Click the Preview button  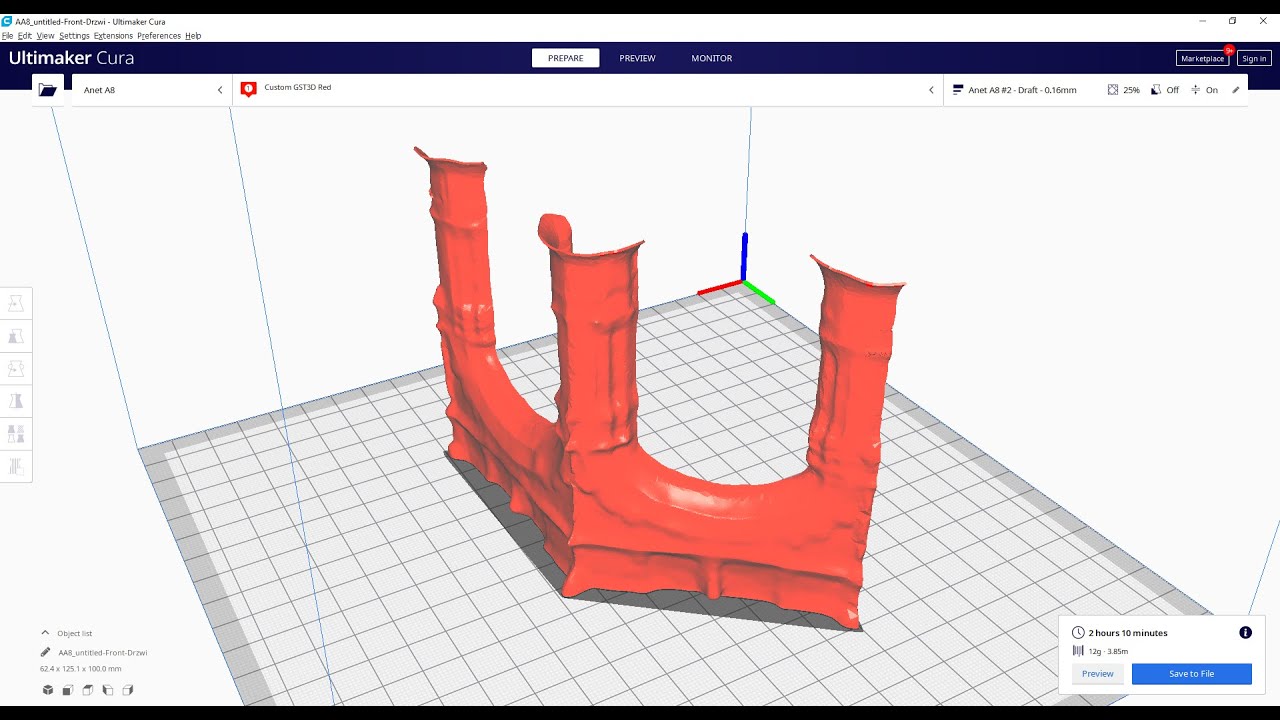click(x=1097, y=674)
